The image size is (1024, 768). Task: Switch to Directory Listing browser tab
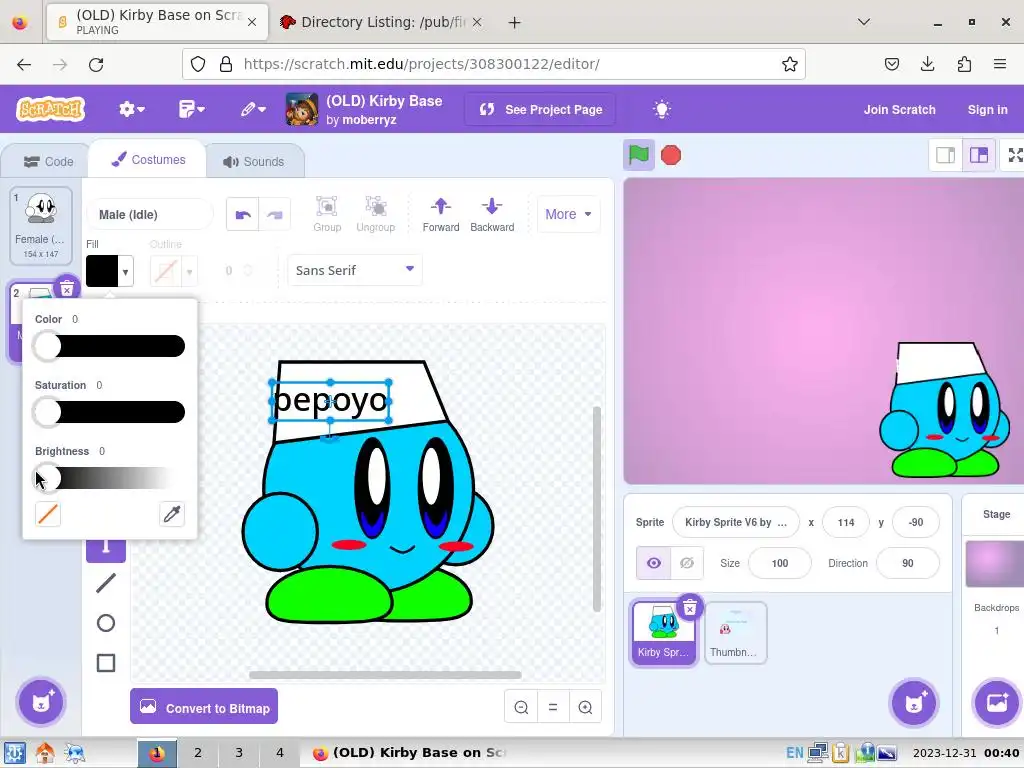coord(381,22)
